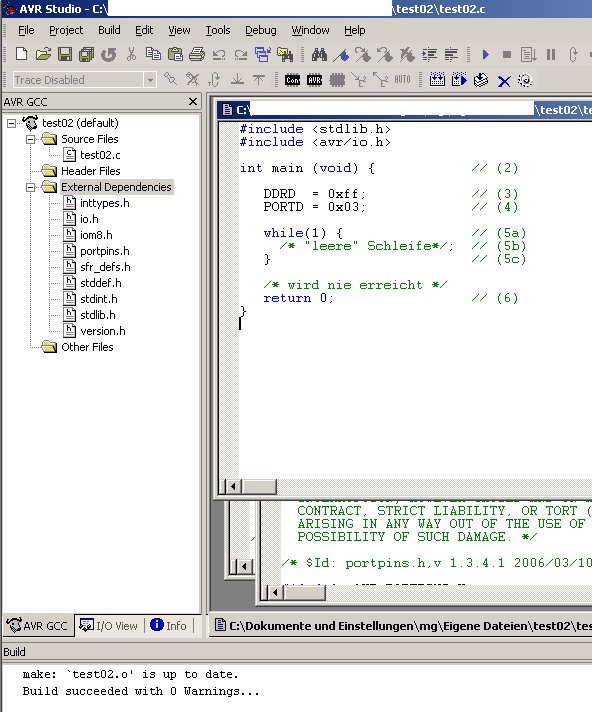Click the Undo arrow icon
Viewport: 592px width, 712px height.
point(219,54)
